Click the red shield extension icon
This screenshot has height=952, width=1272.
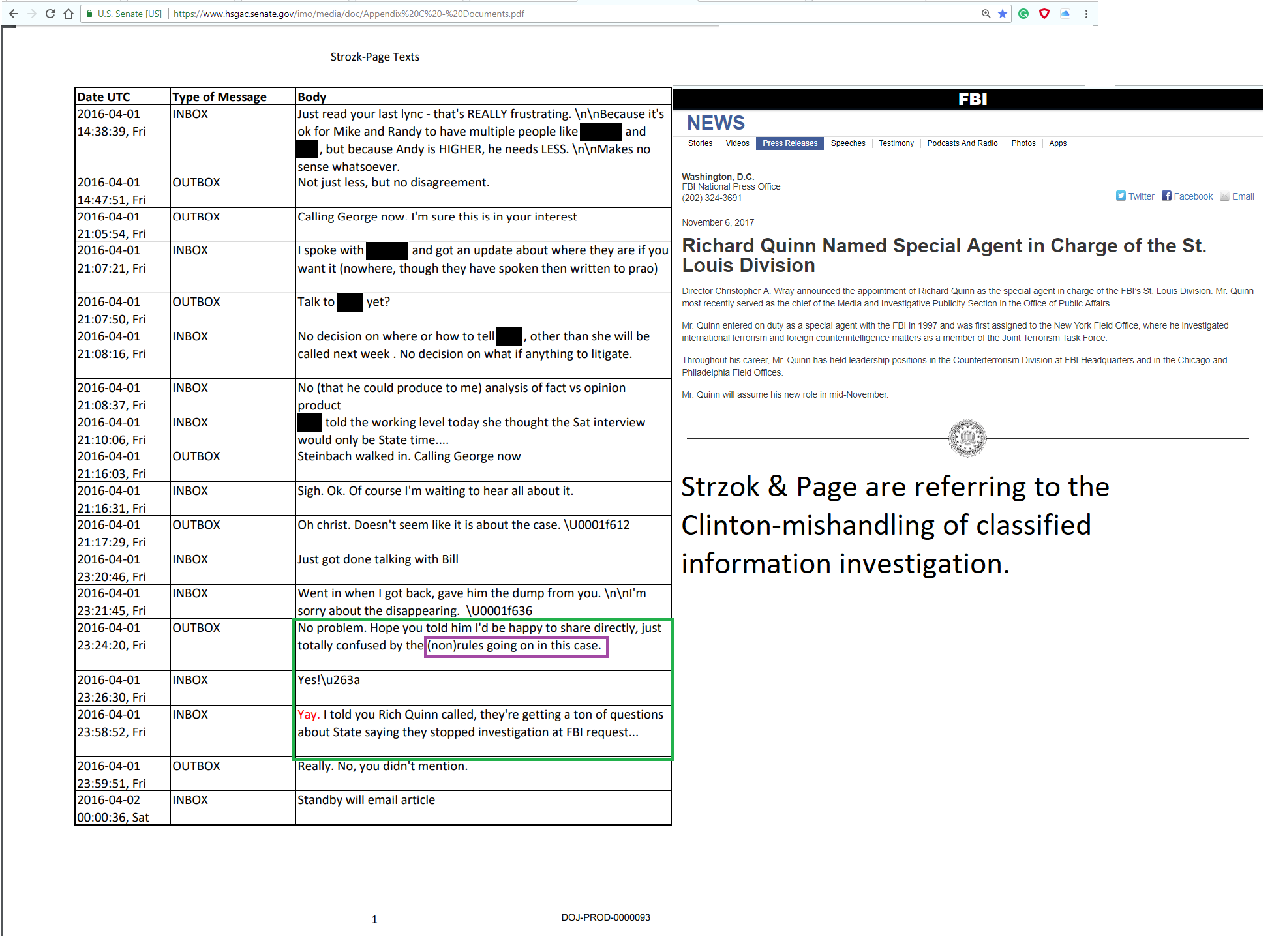1044,14
